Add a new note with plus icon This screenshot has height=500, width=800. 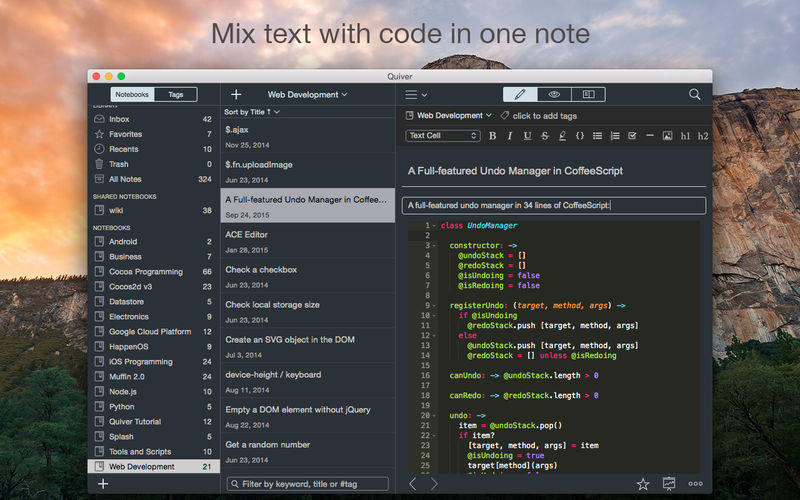coord(236,95)
